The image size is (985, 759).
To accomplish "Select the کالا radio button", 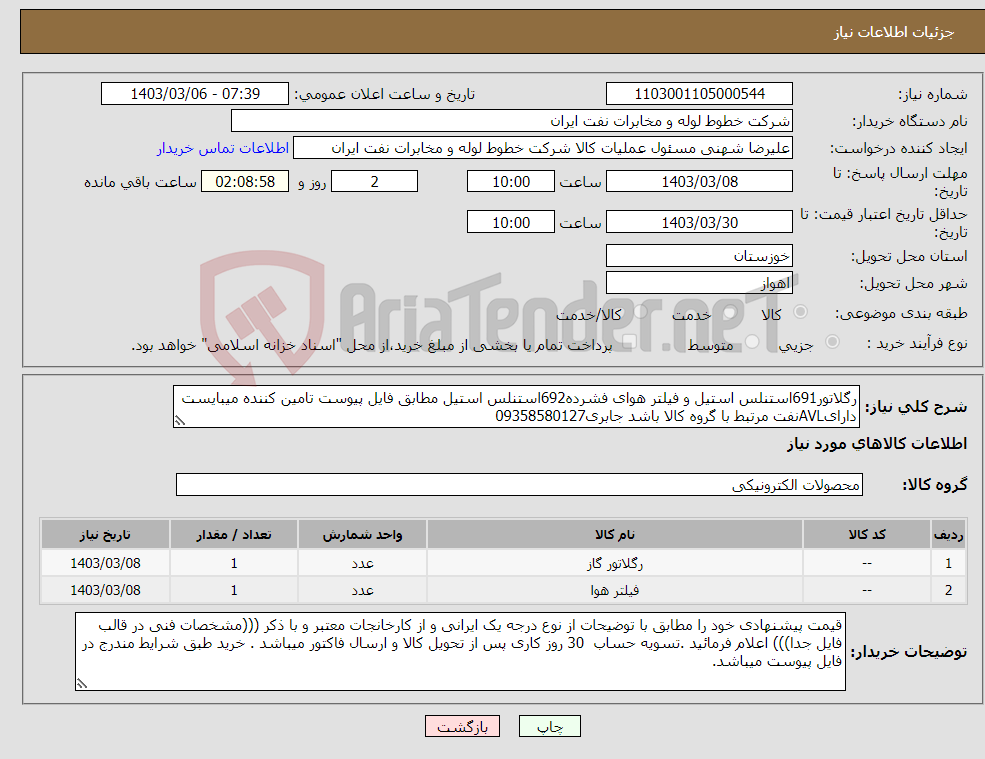I will click(x=800, y=312).
